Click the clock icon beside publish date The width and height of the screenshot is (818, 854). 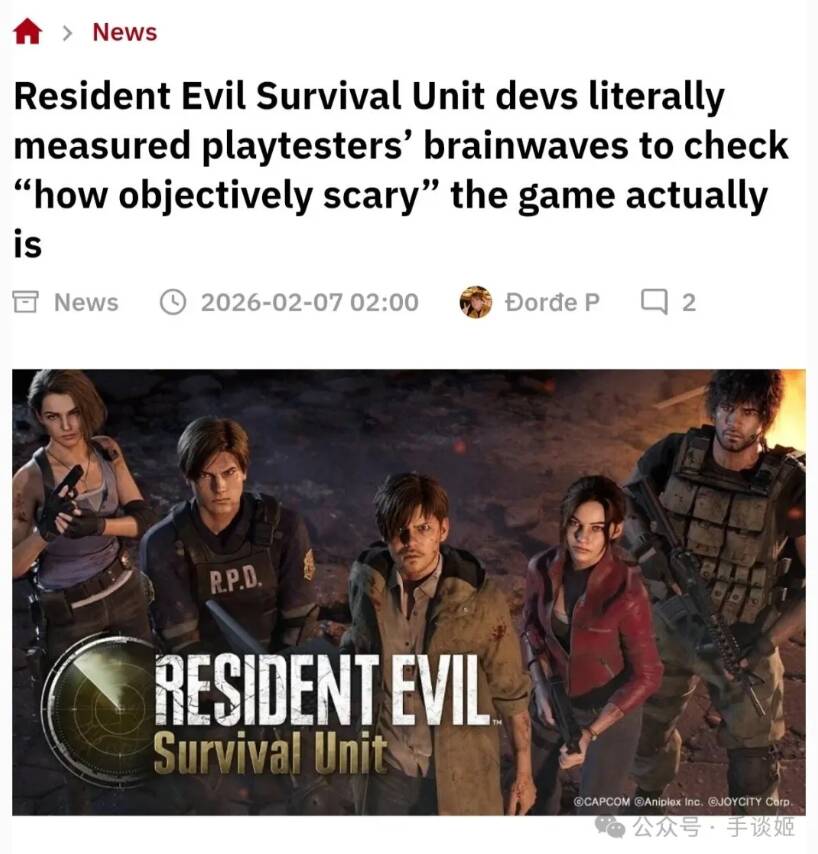point(173,302)
